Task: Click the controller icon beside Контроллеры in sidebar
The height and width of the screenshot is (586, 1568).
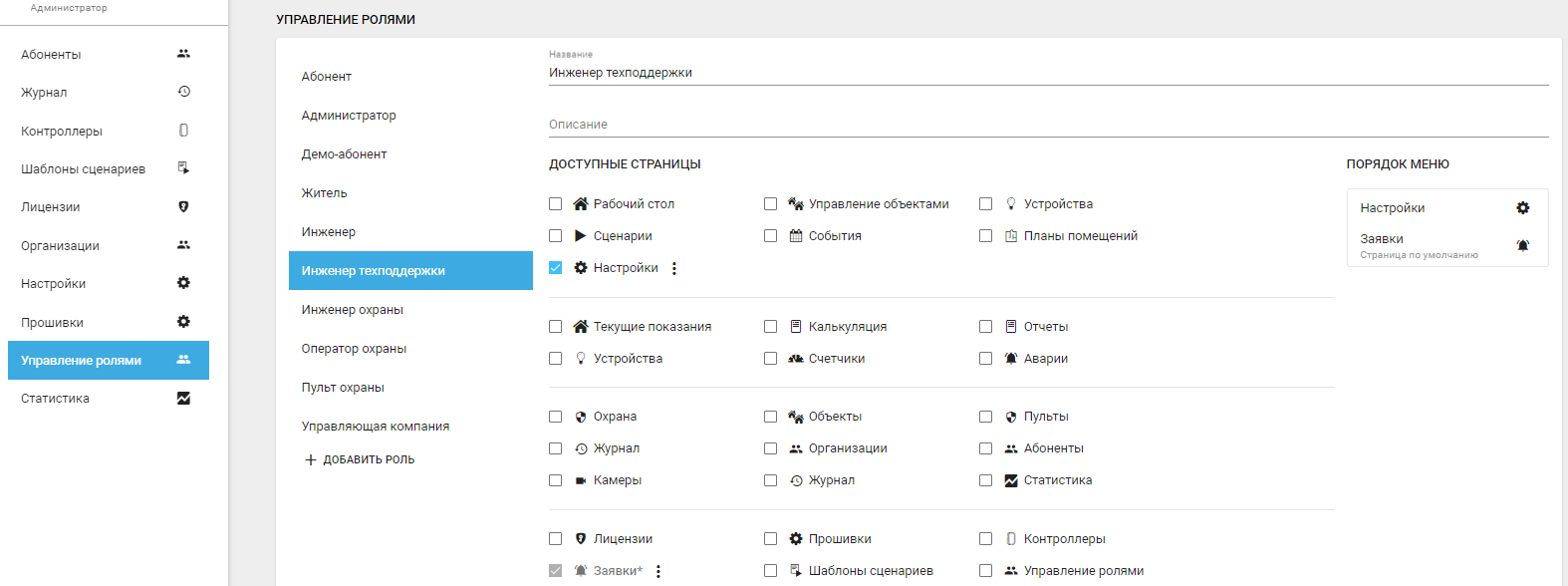Action: pyautogui.click(x=183, y=131)
